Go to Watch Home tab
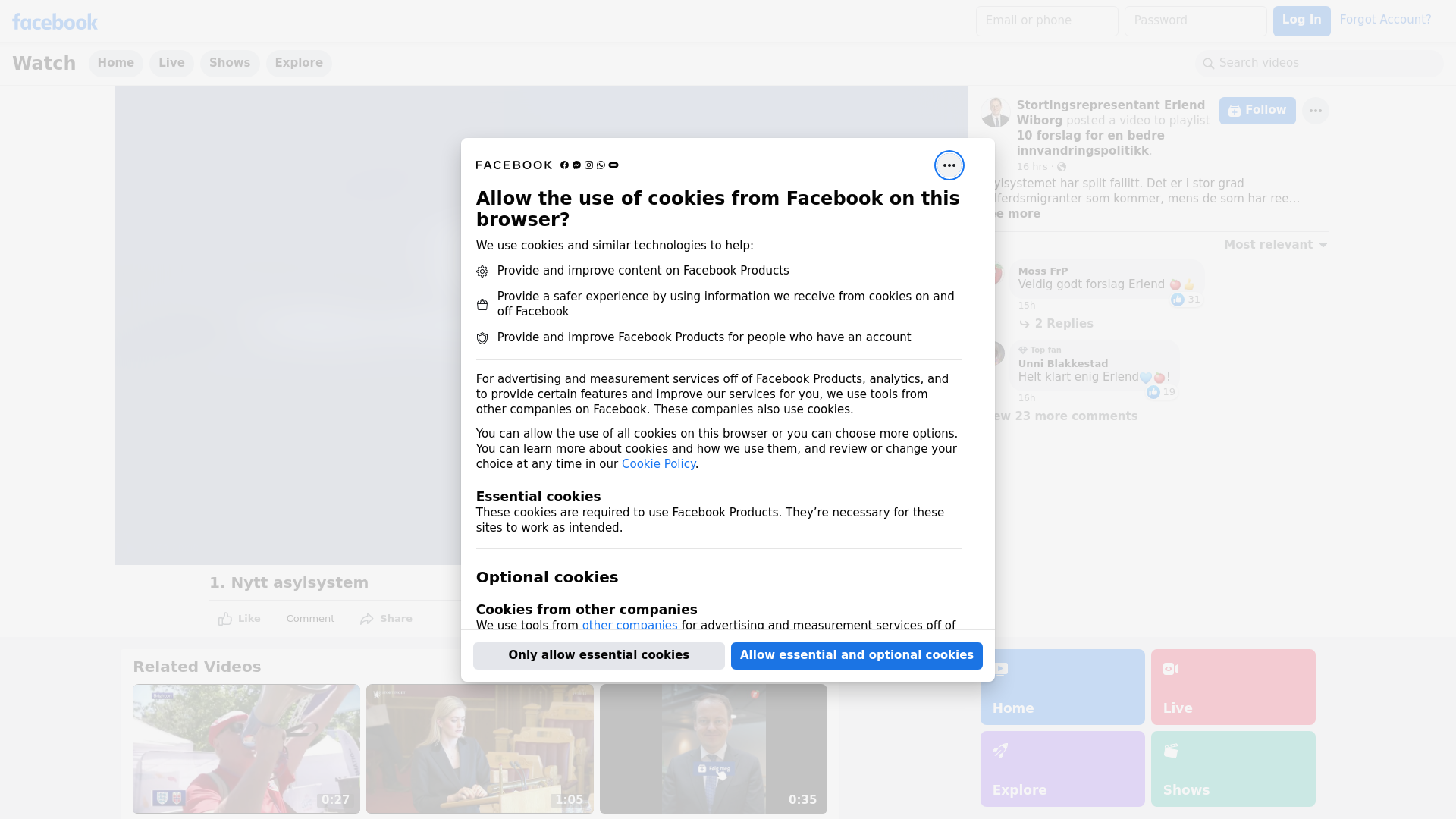 [x=115, y=63]
